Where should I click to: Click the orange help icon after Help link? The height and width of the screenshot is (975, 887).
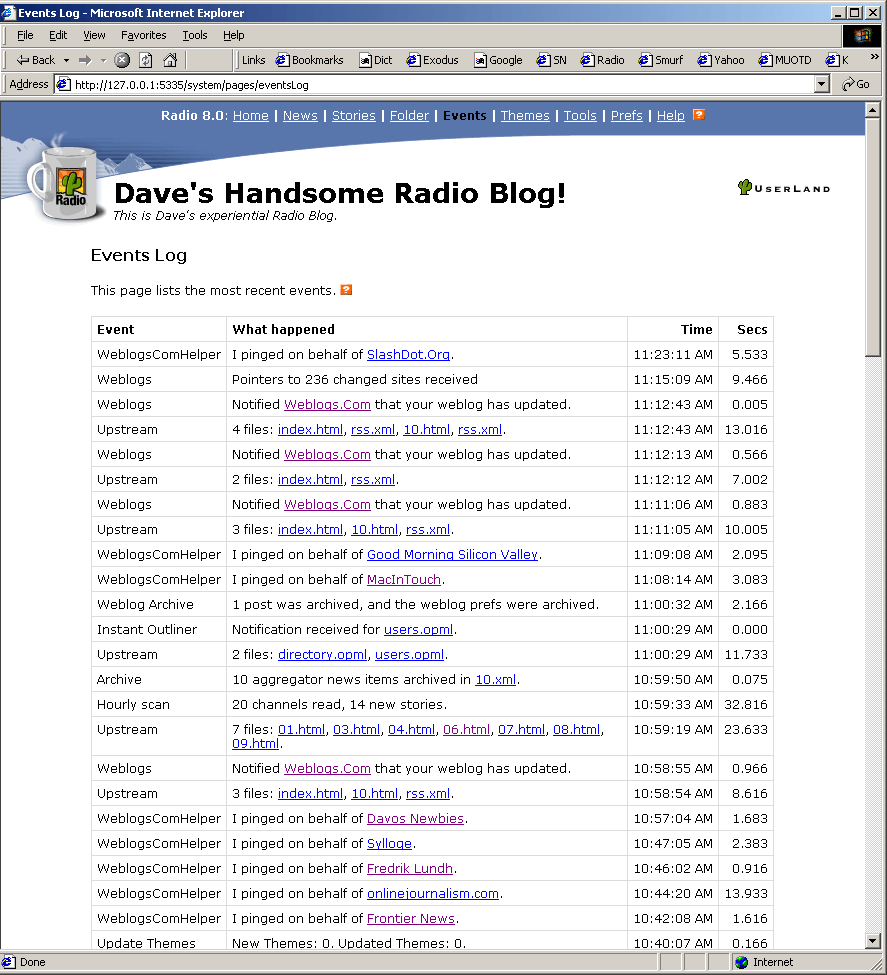(x=699, y=114)
